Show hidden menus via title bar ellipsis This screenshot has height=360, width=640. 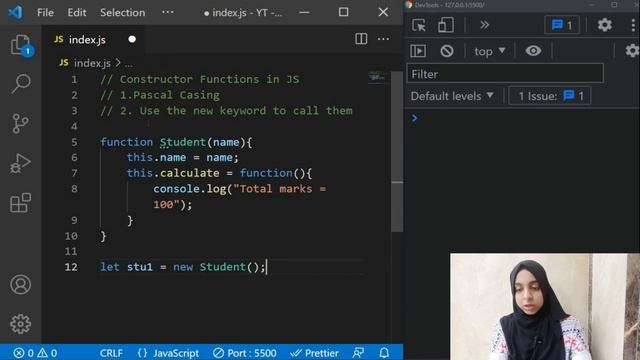(x=168, y=12)
